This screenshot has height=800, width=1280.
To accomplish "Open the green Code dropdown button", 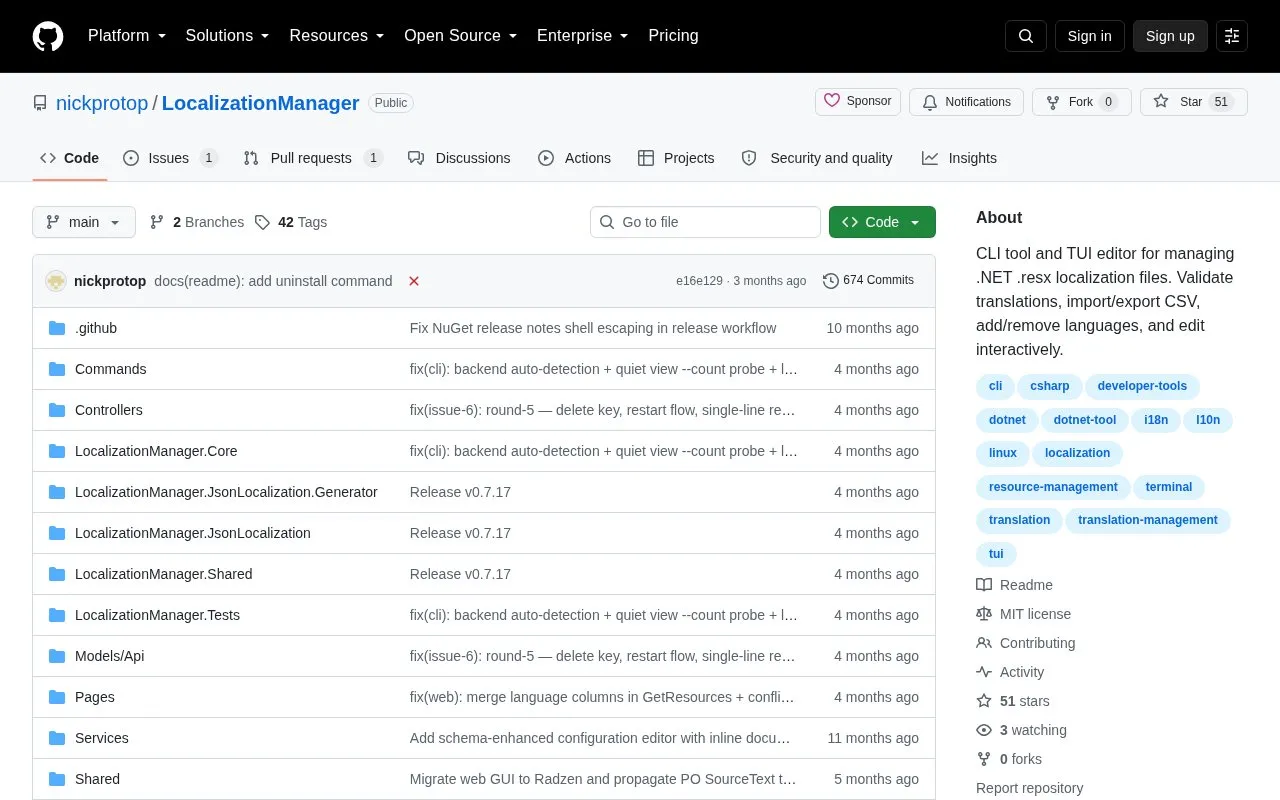I will pos(882,222).
